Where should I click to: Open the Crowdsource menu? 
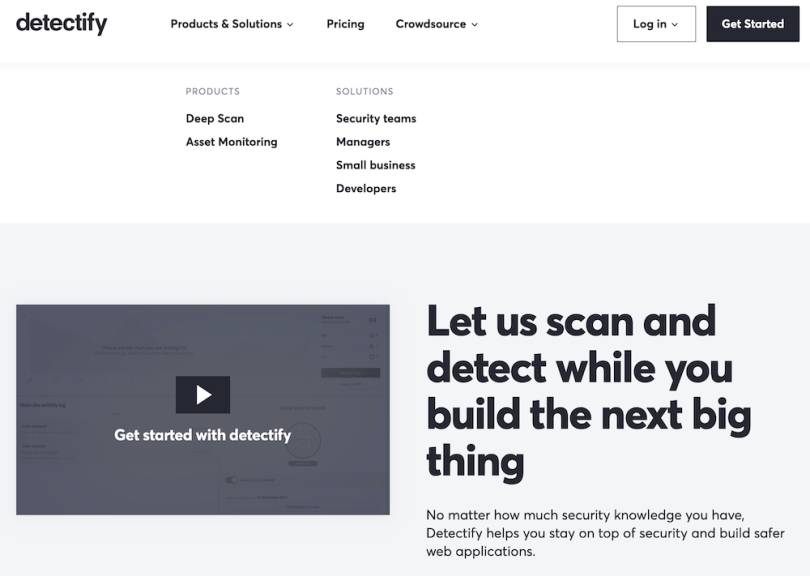(429, 24)
